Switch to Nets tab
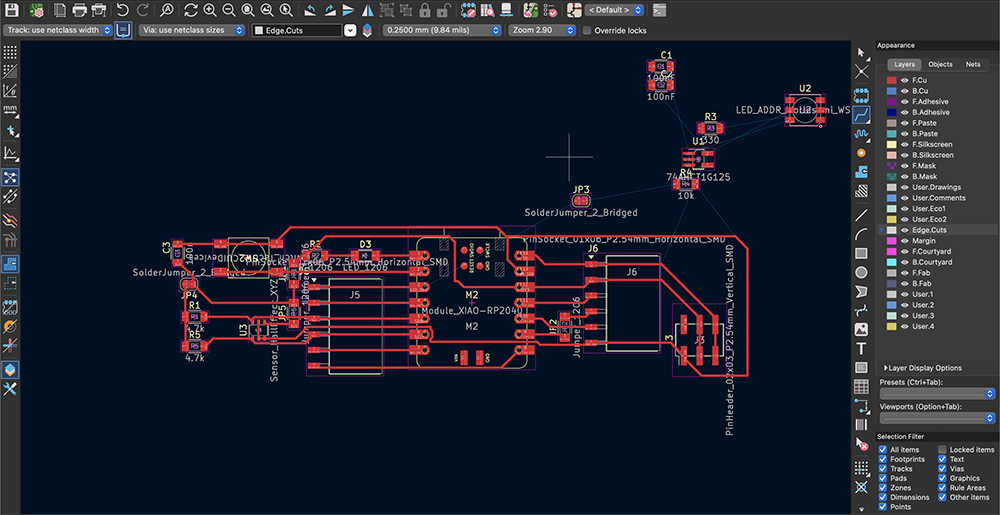 point(973,64)
